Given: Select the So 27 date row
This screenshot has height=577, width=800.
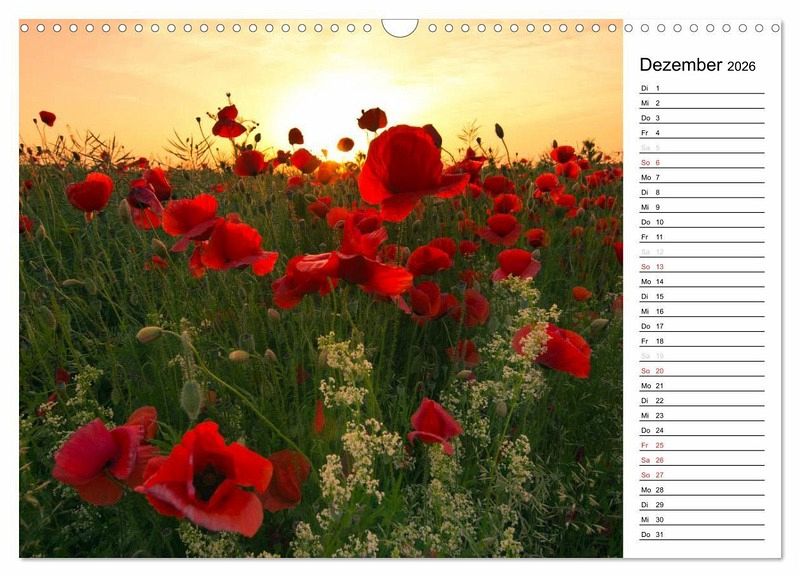Looking at the screenshot, I should 702,475.
